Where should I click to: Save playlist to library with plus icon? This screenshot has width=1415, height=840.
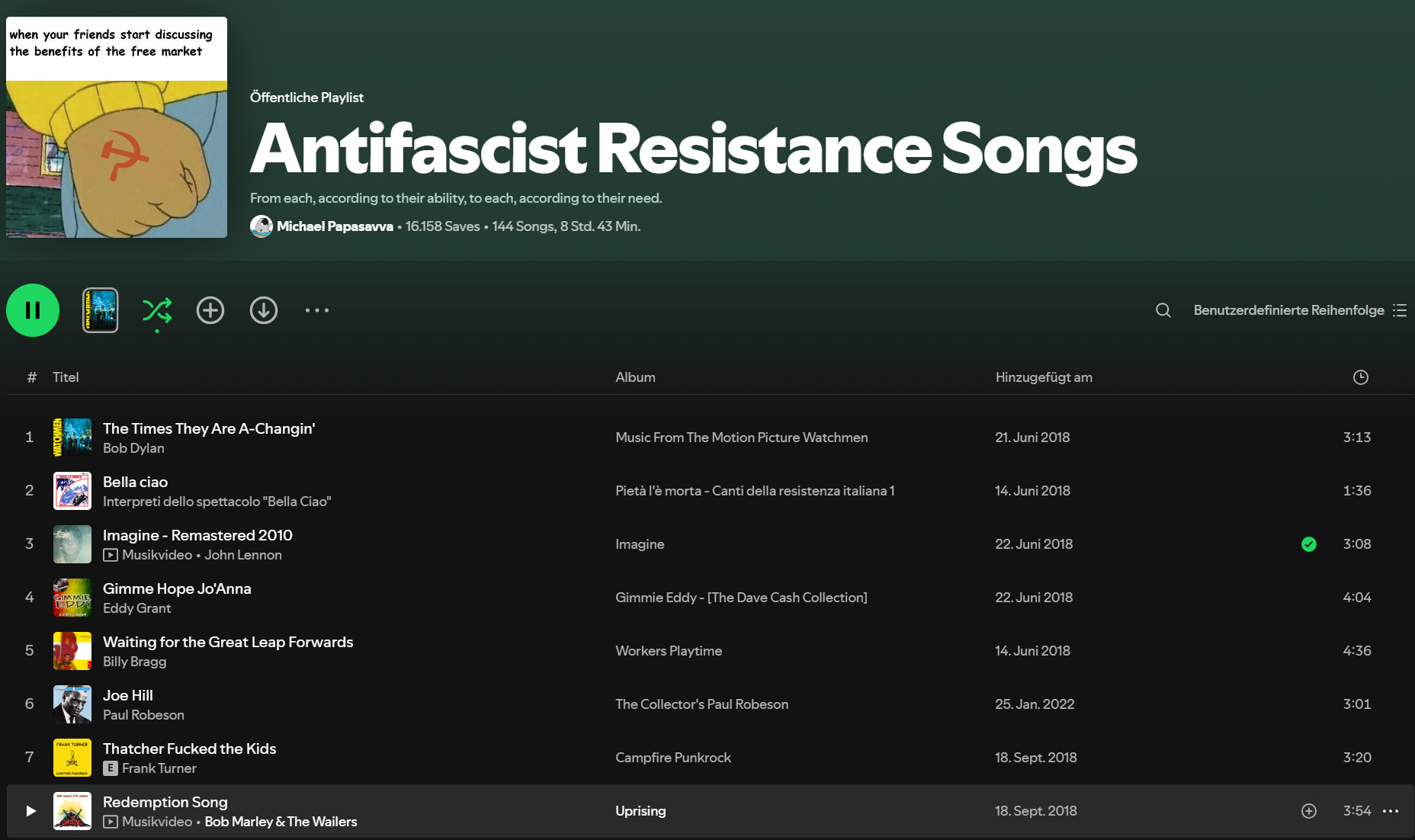[210, 310]
